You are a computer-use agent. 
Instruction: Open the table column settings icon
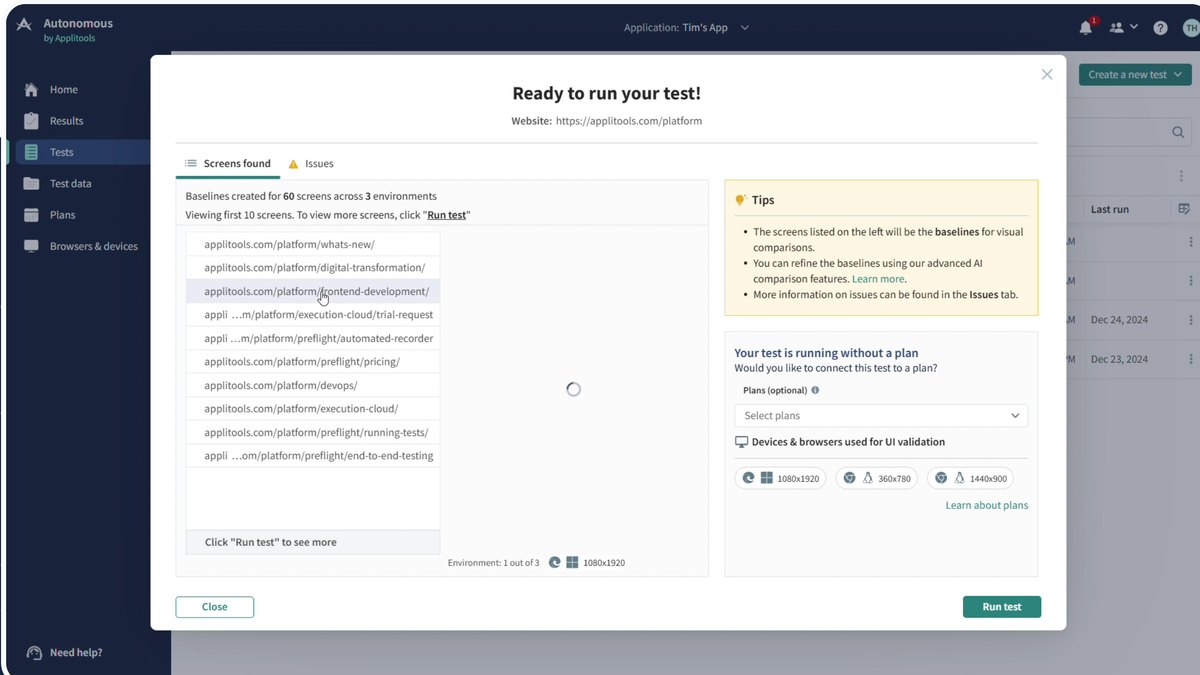tap(1184, 209)
